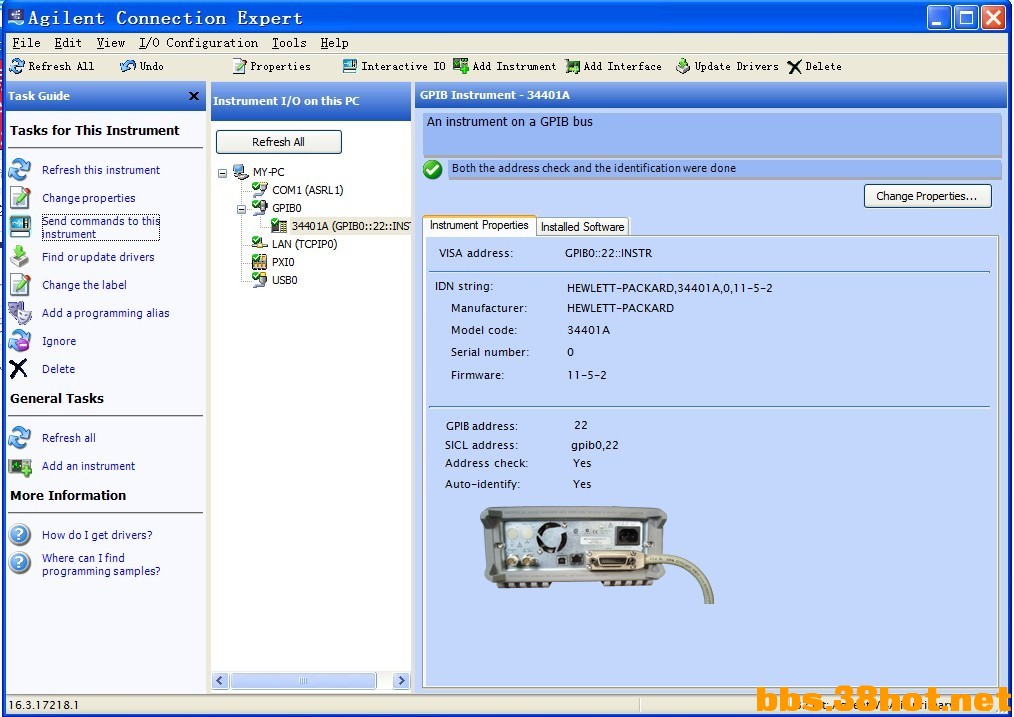Click the green address check status icon

tap(433, 169)
